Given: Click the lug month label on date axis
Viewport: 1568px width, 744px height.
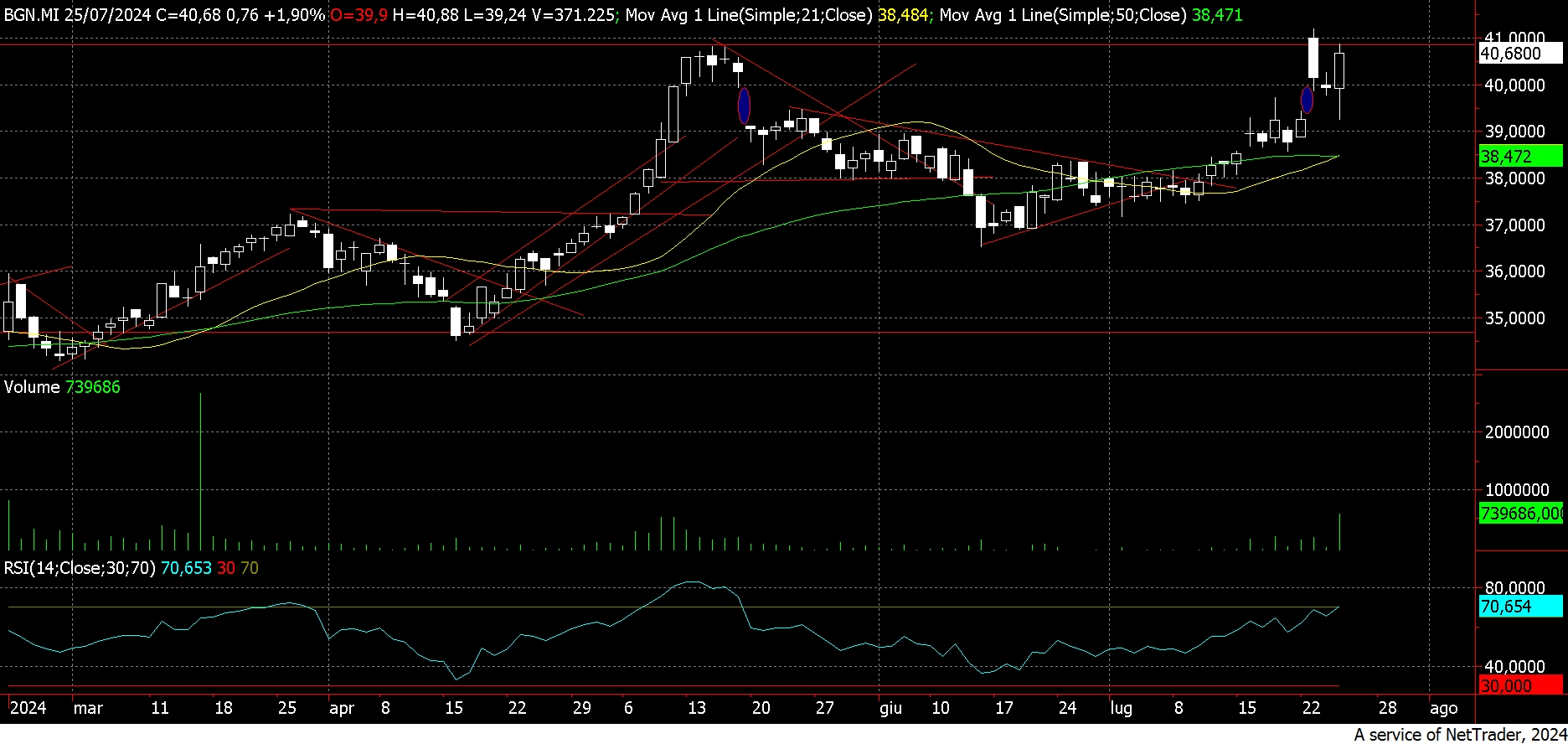Looking at the screenshot, I should pyautogui.click(x=1121, y=708).
